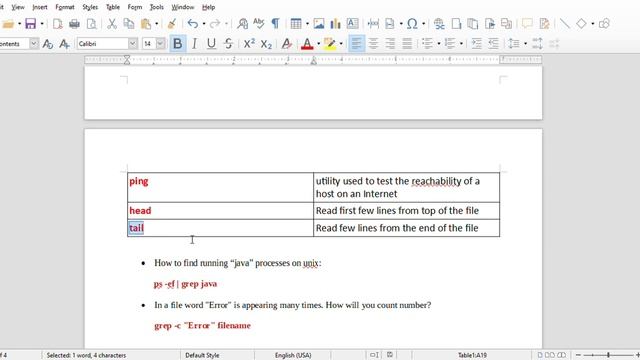Image resolution: width=640 pixels, height=360 pixels.
Task: Click the New Style from Selection icon
Action: point(64,44)
